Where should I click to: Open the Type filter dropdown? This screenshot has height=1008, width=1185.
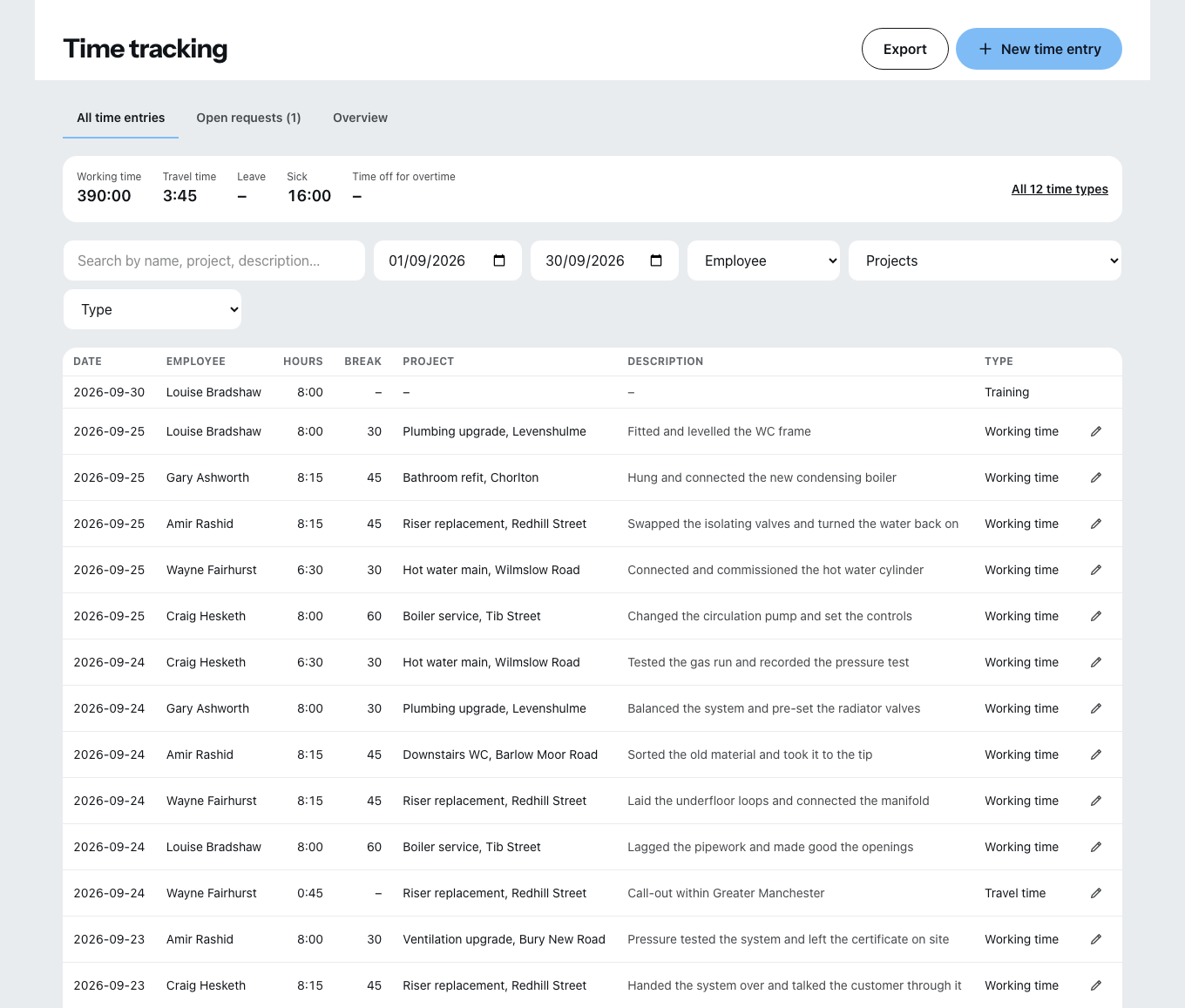click(x=152, y=309)
